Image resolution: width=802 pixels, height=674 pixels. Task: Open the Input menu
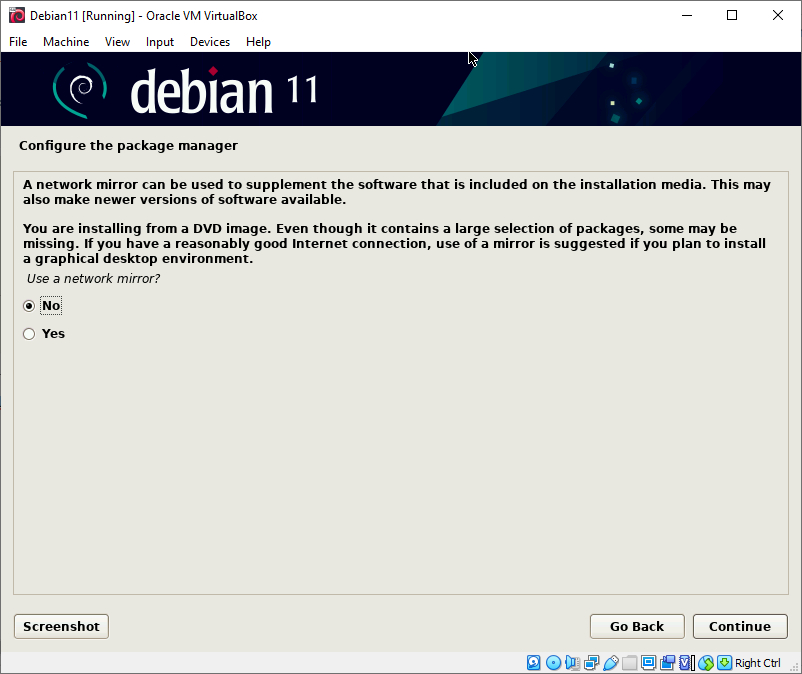click(x=159, y=42)
